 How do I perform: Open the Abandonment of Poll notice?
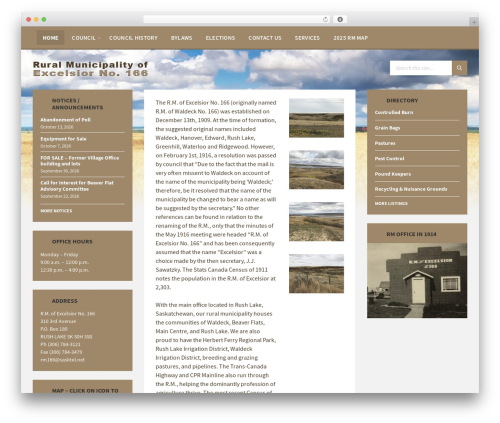[65, 120]
